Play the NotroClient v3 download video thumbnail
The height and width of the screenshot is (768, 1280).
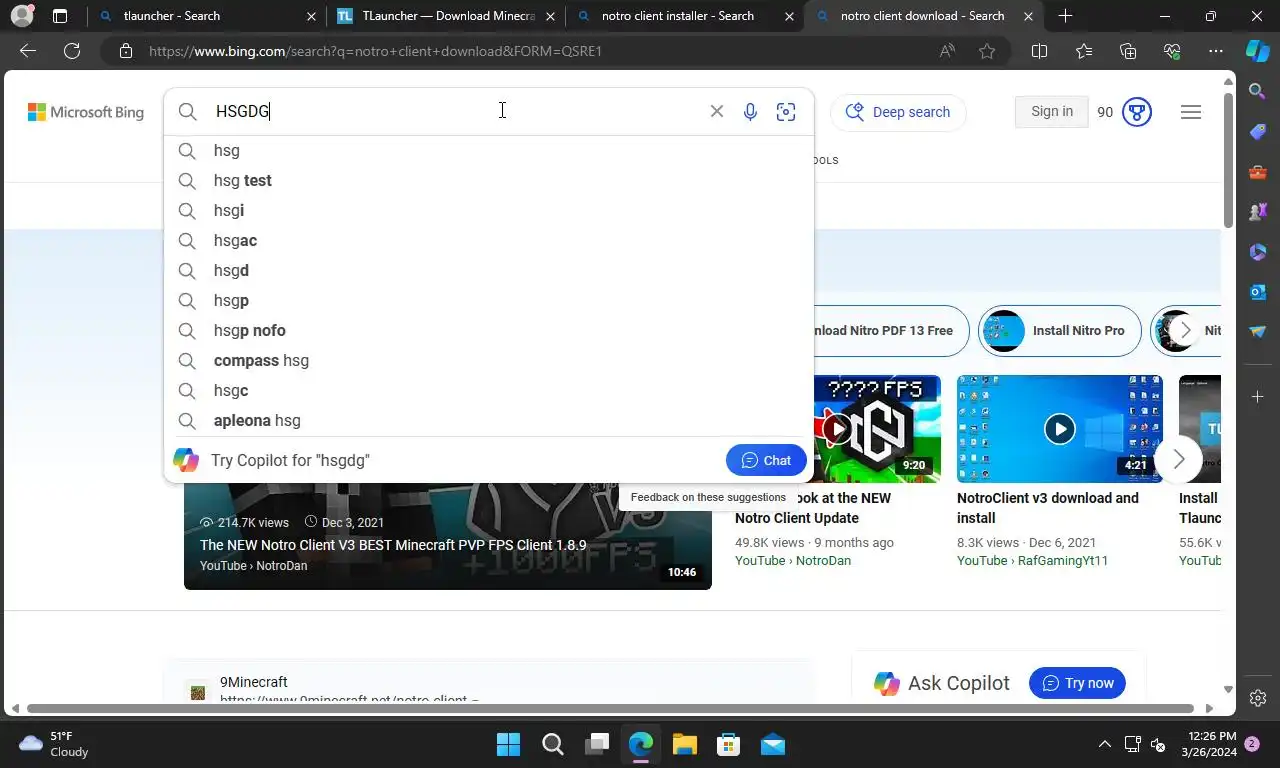coord(1060,429)
